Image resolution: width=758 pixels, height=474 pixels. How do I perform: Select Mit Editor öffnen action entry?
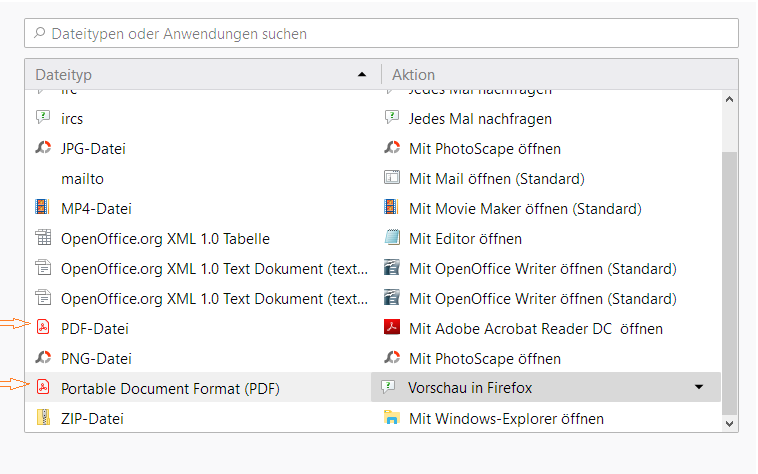click(465, 238)
